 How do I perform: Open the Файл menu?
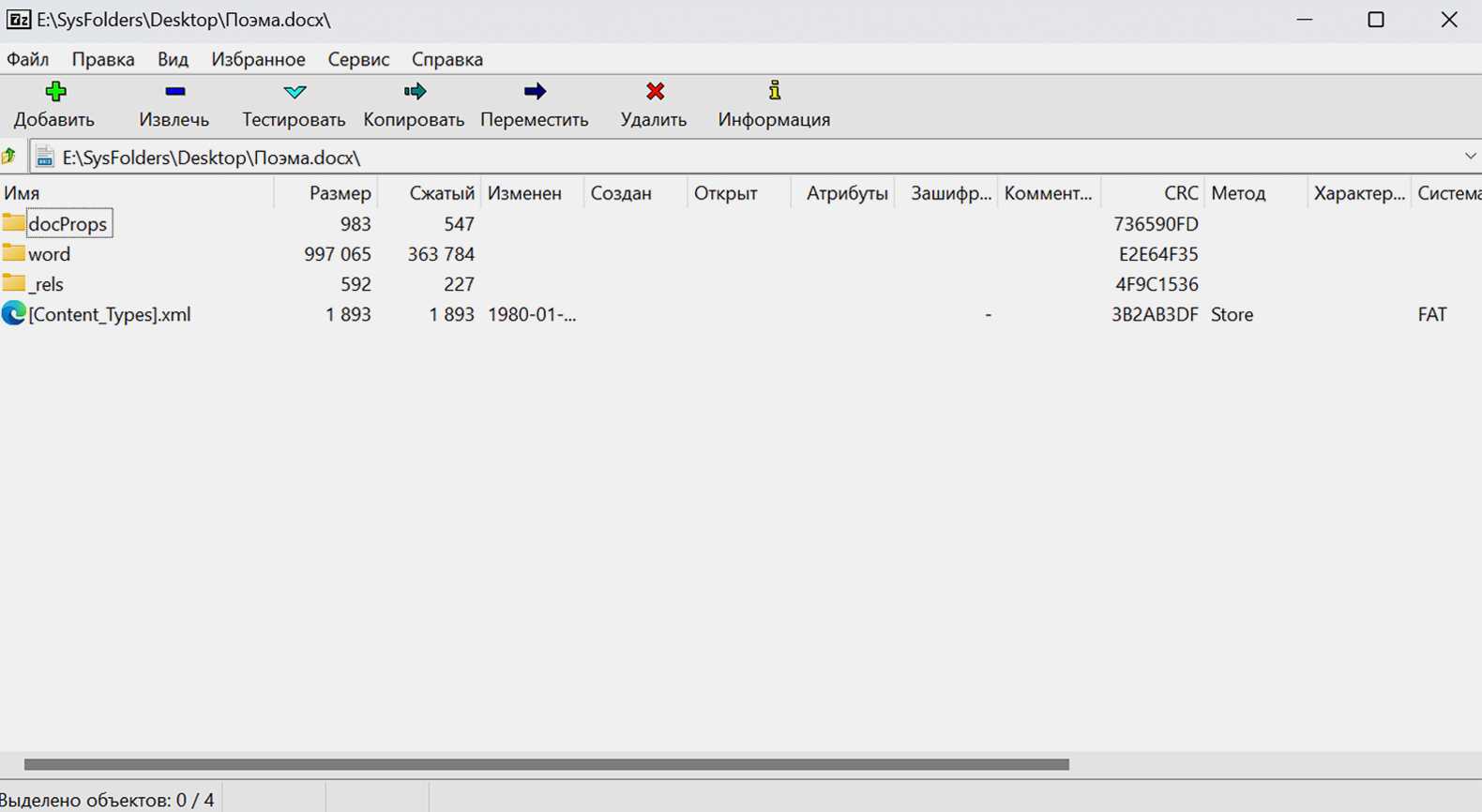pos(28,59)
